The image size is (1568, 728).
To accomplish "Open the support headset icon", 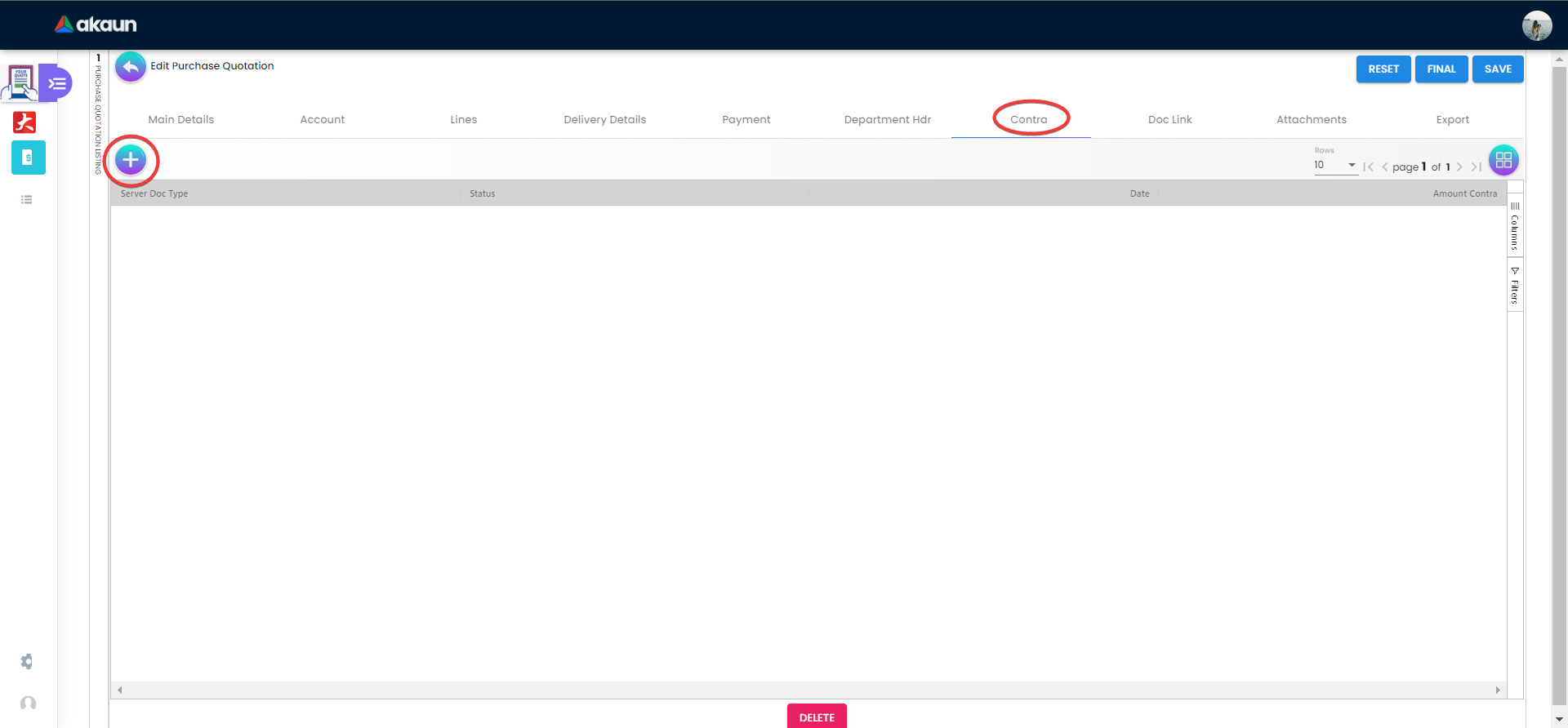I will point(28,703).
